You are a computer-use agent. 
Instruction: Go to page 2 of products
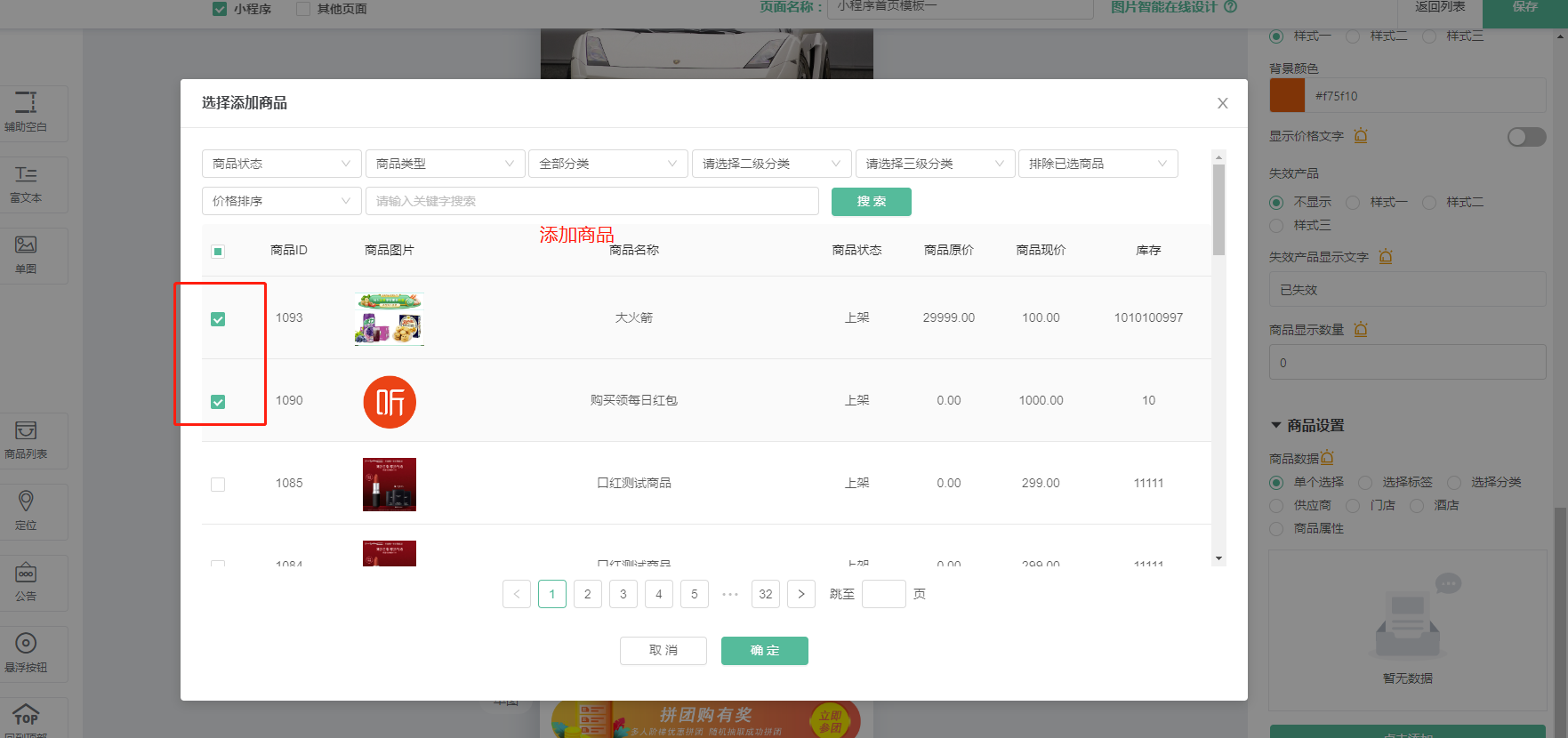pyautogui.click(x=587, y=594)
